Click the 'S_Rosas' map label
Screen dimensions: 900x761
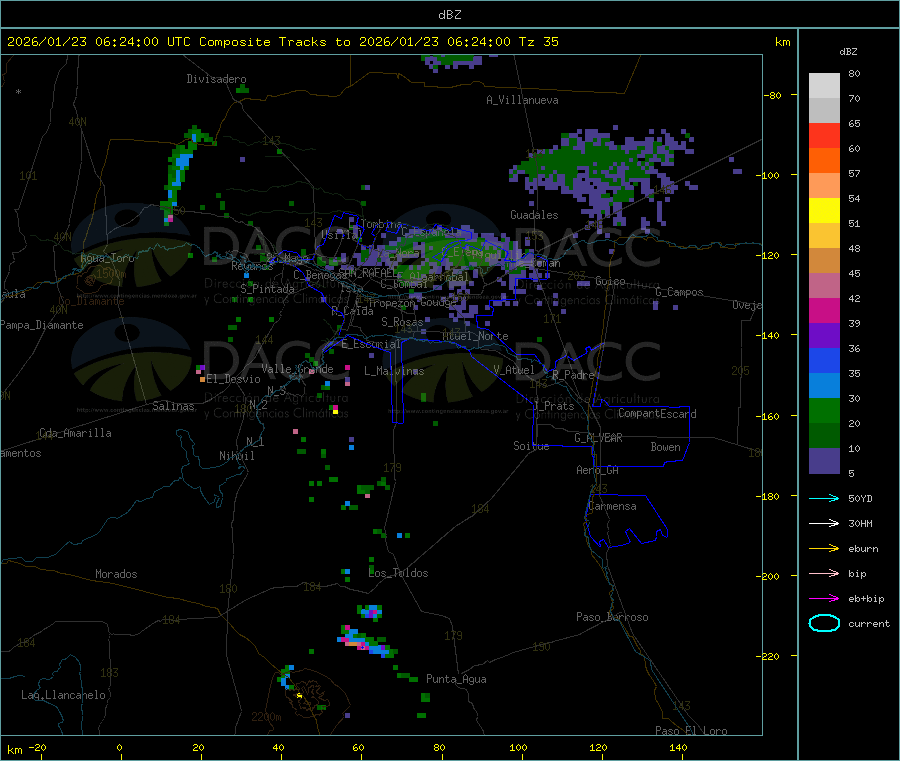402,322
